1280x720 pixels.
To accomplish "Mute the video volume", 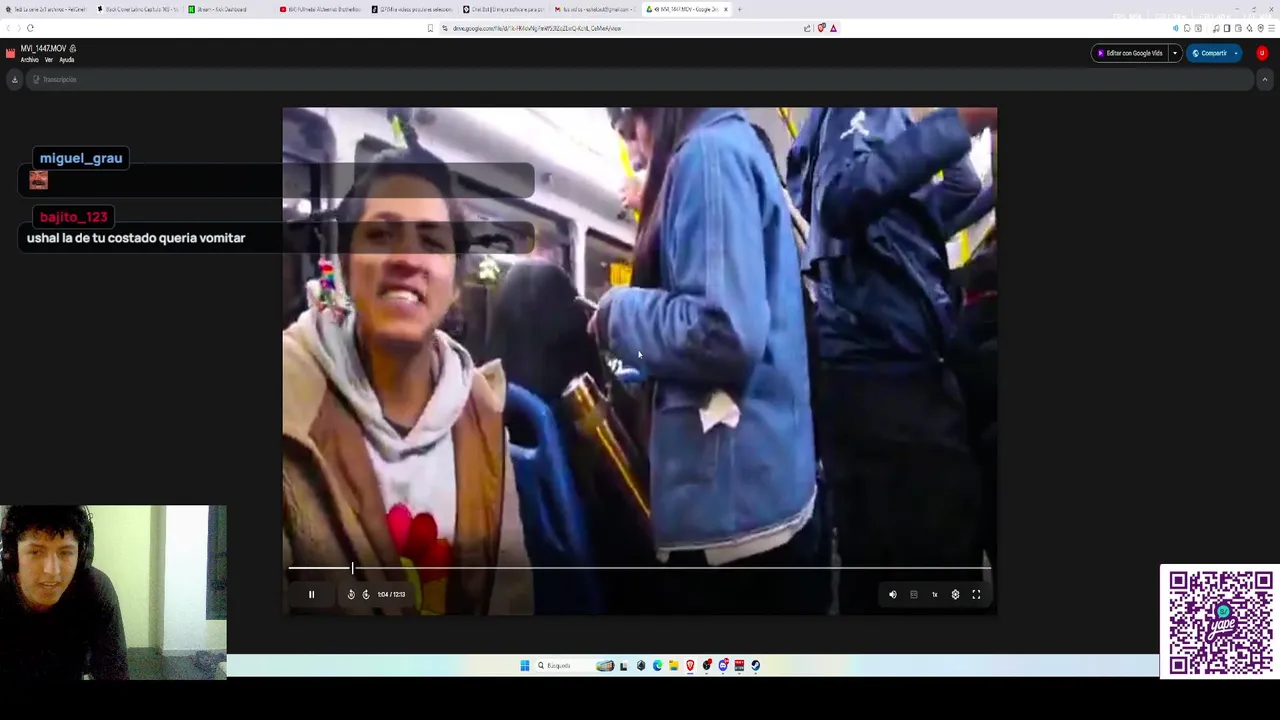I will pos(893,594).
